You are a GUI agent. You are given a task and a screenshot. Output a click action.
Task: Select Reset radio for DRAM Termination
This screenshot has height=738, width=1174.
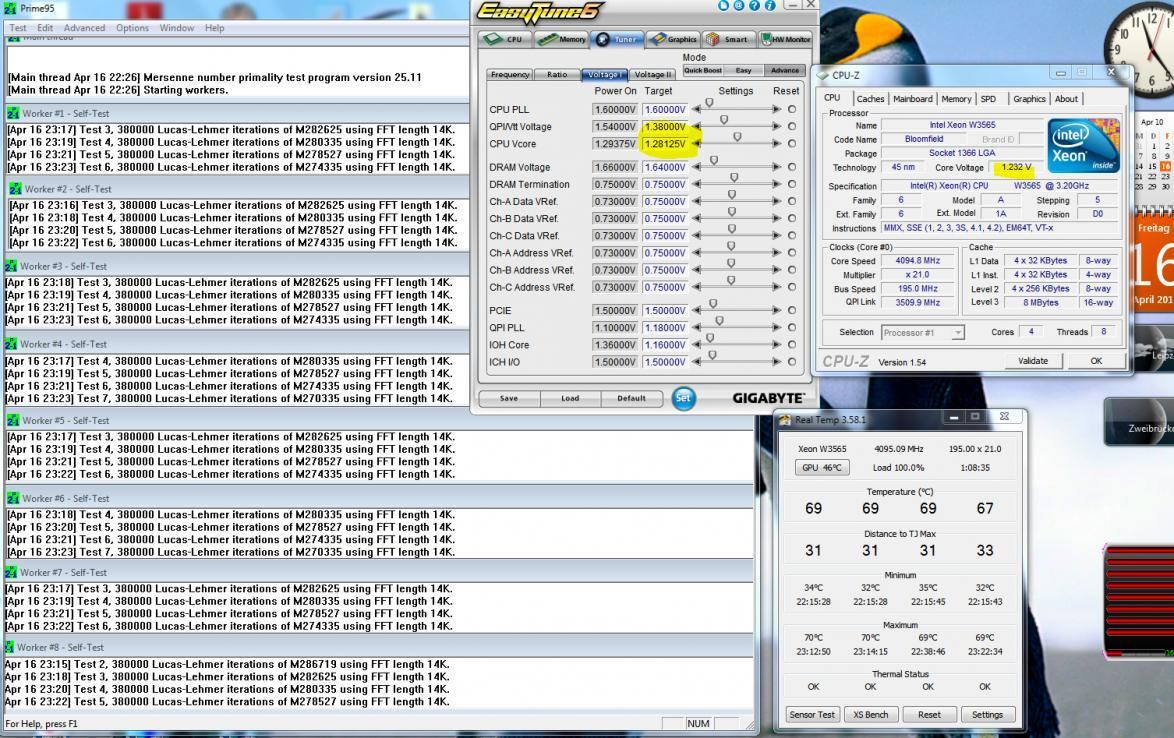point(792,184)
